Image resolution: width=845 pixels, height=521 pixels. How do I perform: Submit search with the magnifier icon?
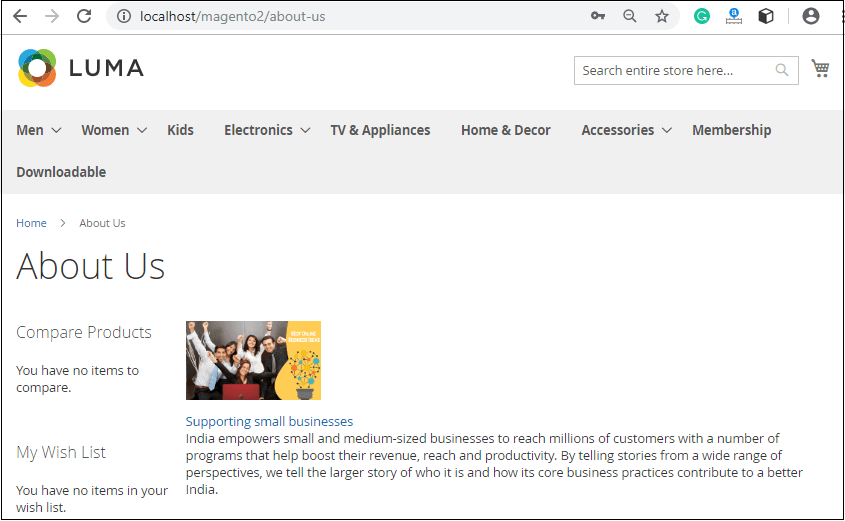point(781,70)
